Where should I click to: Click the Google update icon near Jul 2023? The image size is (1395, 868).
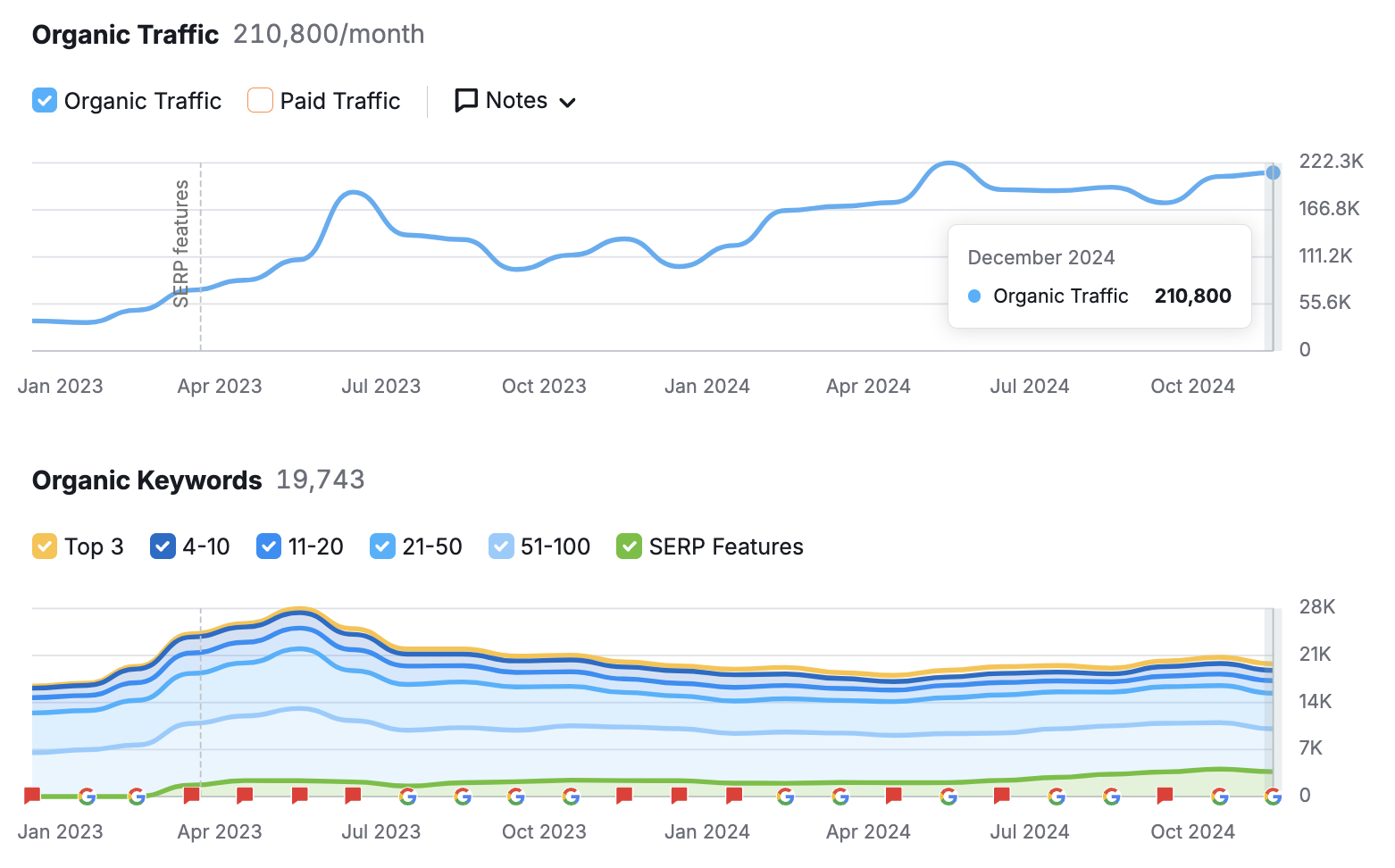[x=408, y=796]
